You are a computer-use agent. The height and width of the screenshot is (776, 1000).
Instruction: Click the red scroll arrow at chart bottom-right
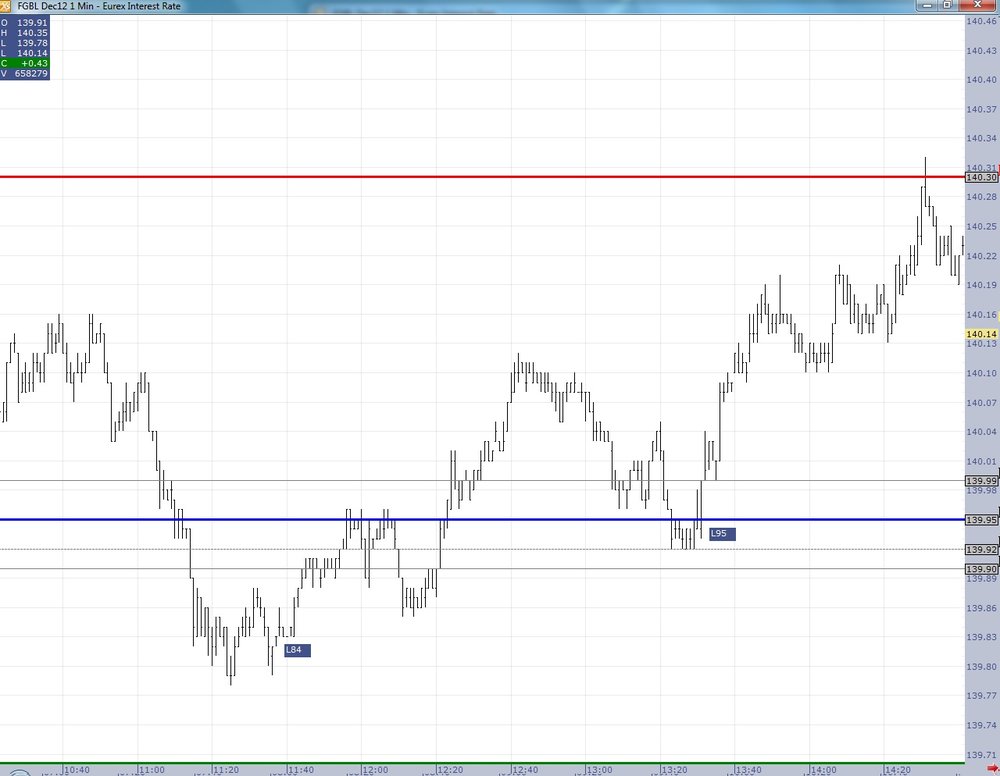994,768
